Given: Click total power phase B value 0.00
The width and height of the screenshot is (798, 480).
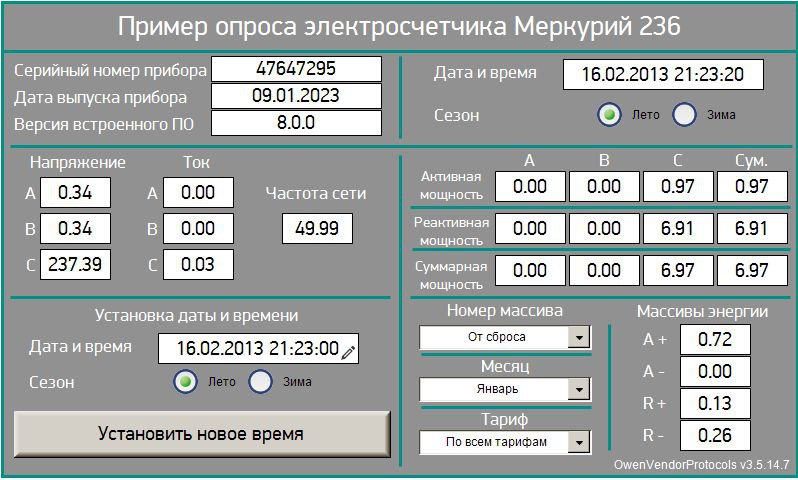Looking at the screenshot, I should click(604, 270).
